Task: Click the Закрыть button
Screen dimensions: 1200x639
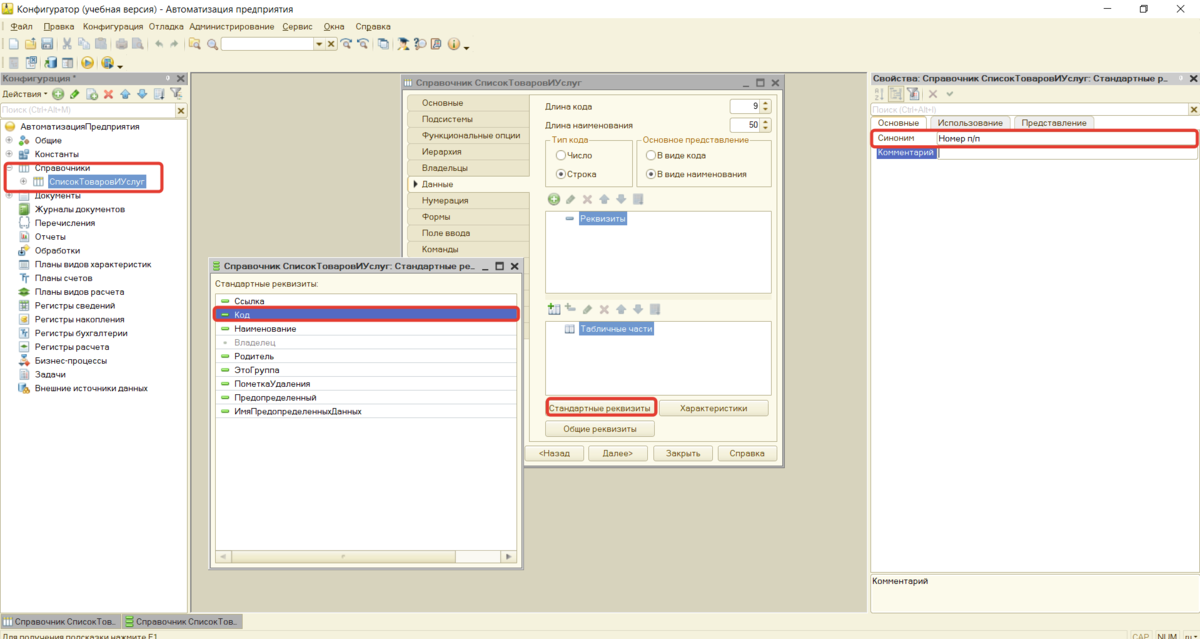Action: pos(682,453)
